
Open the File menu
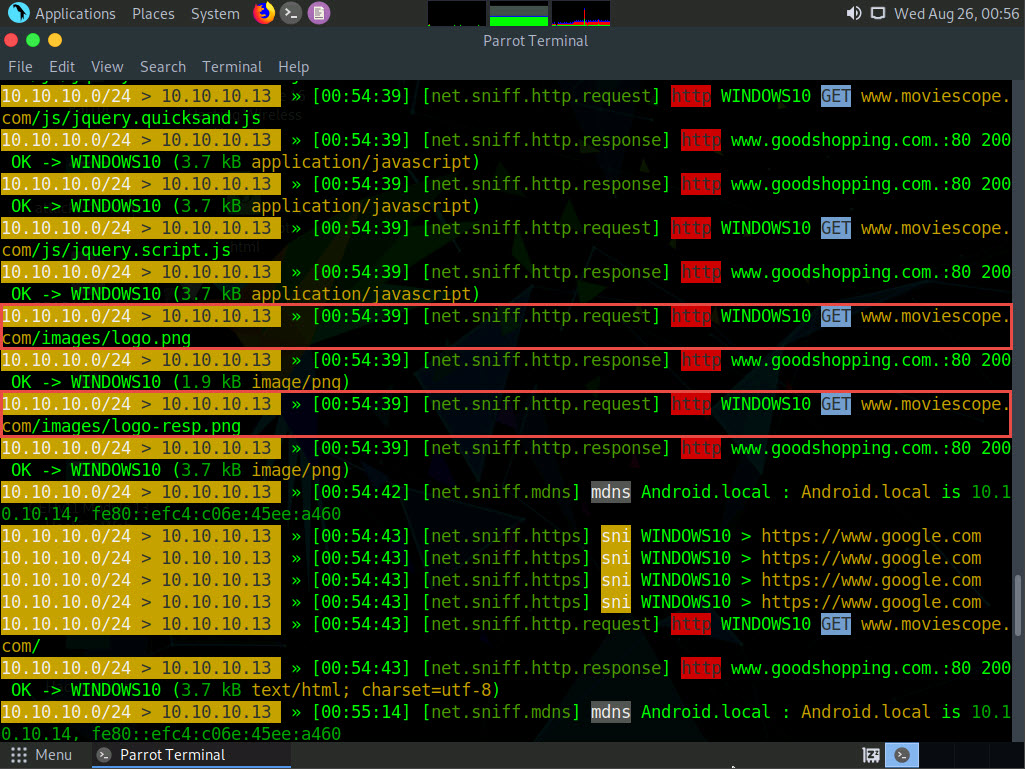point(20,67)
